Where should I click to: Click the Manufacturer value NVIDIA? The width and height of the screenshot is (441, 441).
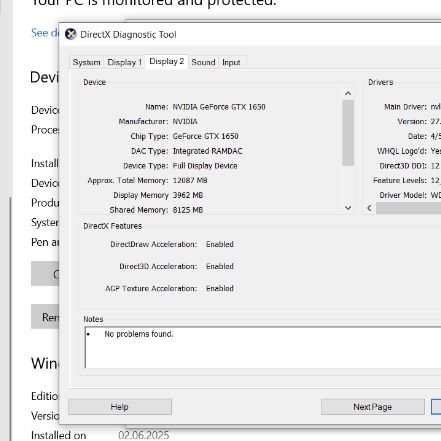point(185,122)
